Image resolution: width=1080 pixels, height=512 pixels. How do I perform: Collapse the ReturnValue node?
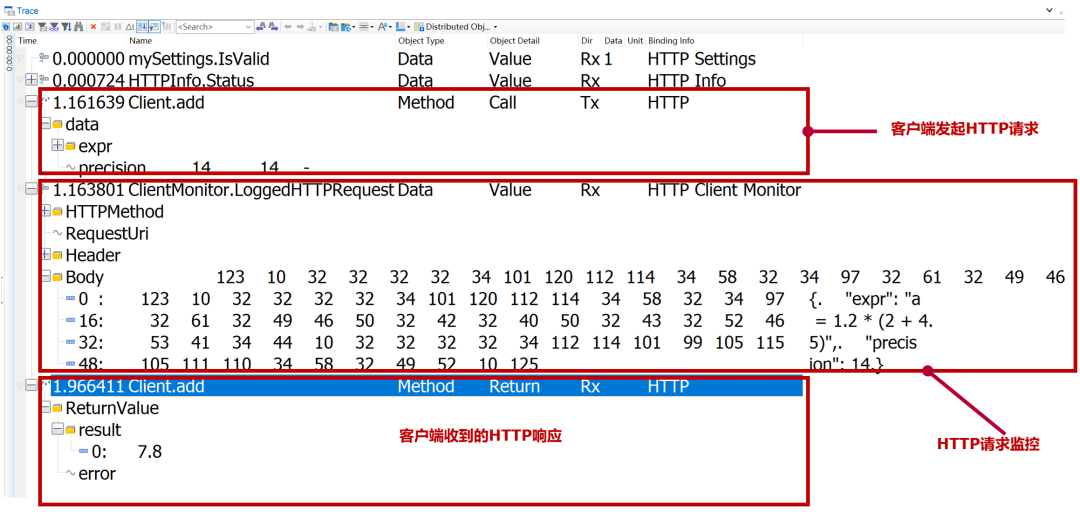[x=45, y=409]
